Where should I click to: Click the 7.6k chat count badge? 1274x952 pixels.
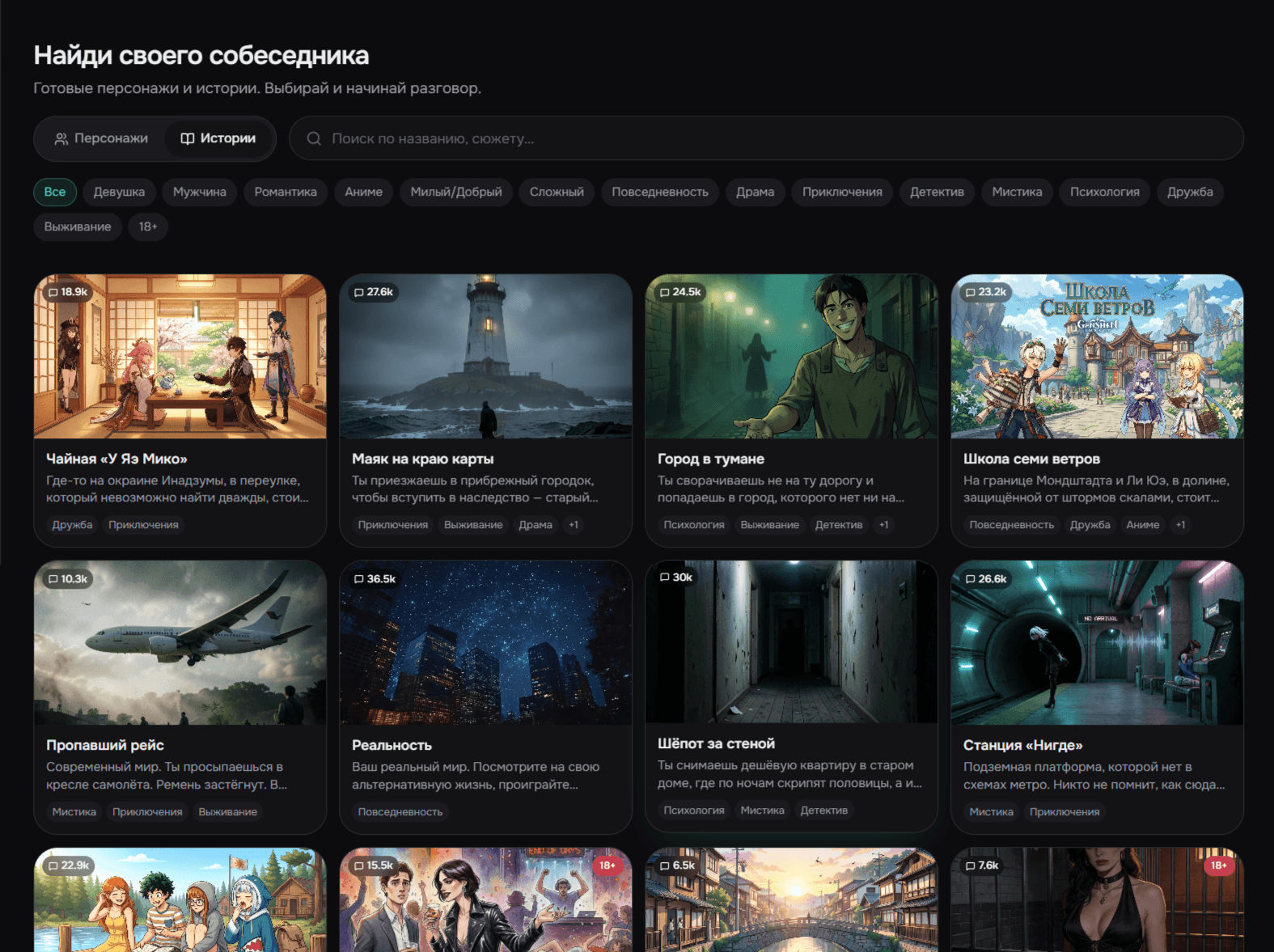coord(983,865)
